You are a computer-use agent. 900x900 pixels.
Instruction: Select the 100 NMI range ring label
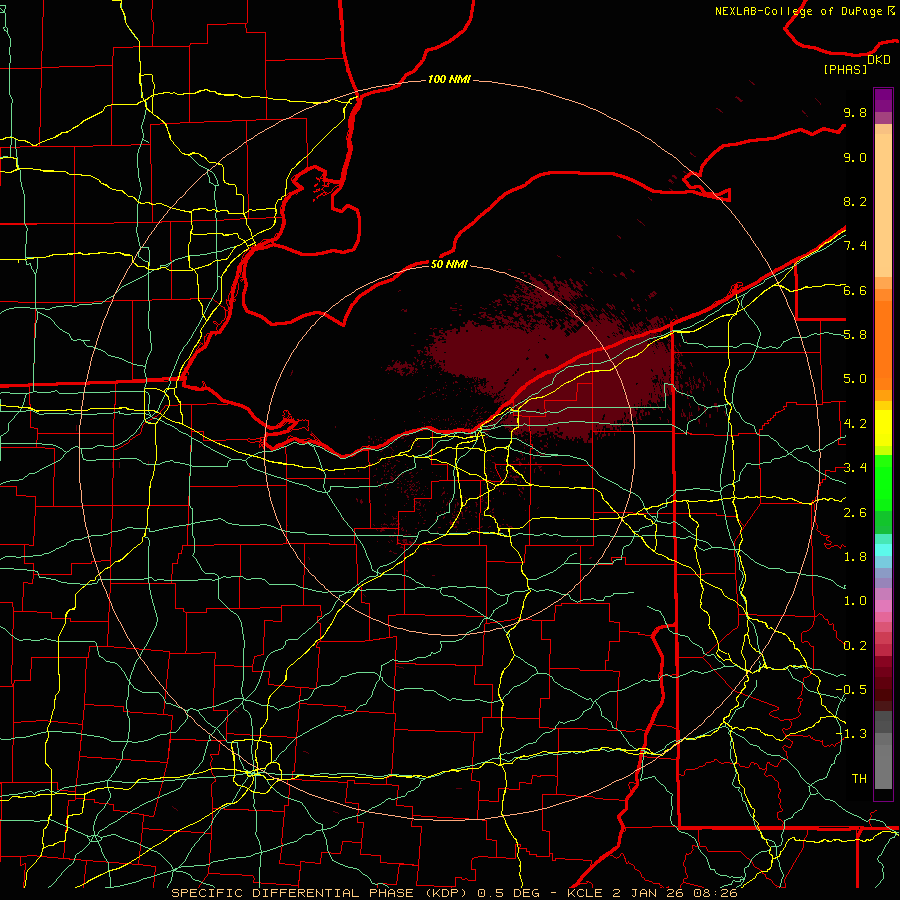pos(449,79)
